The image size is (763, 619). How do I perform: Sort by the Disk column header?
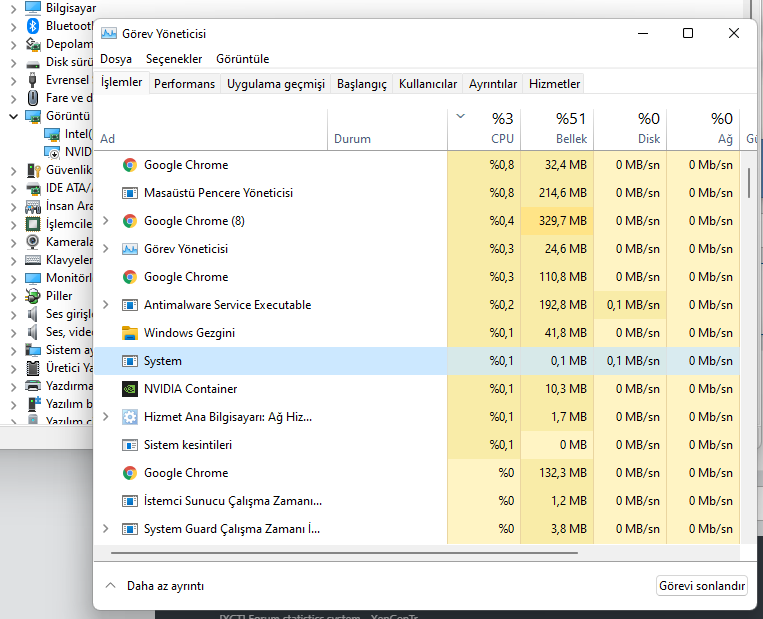(x=630, y=129)
